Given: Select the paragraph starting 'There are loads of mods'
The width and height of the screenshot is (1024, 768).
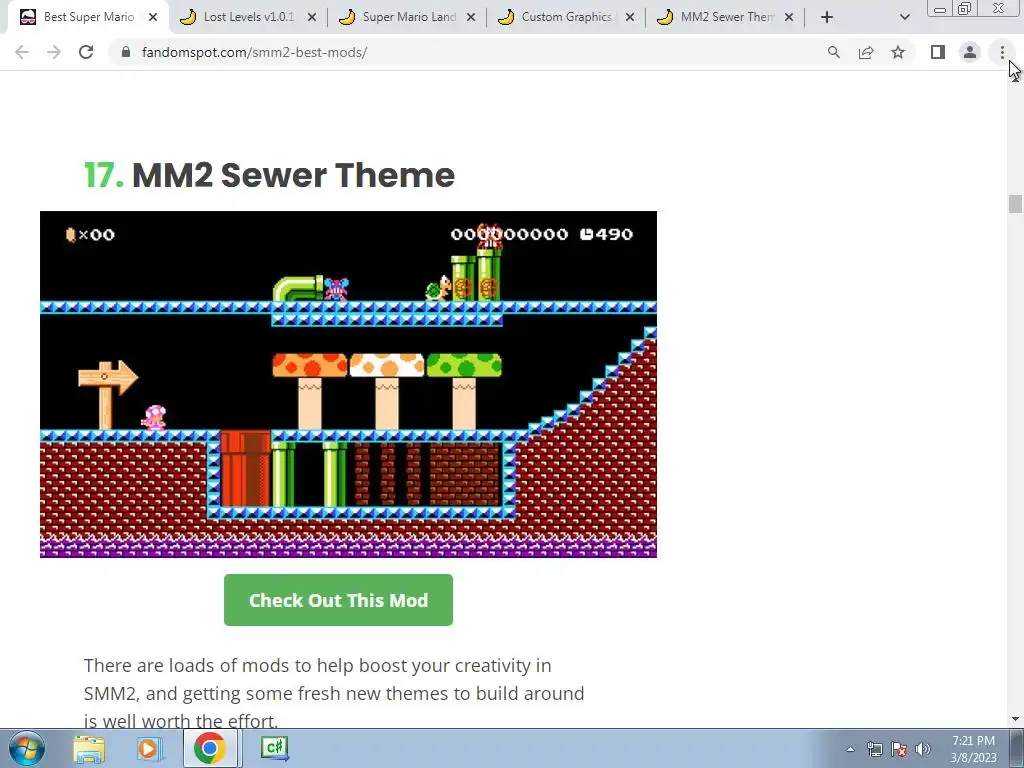Looking at the screenshot, I should (334, 693).
